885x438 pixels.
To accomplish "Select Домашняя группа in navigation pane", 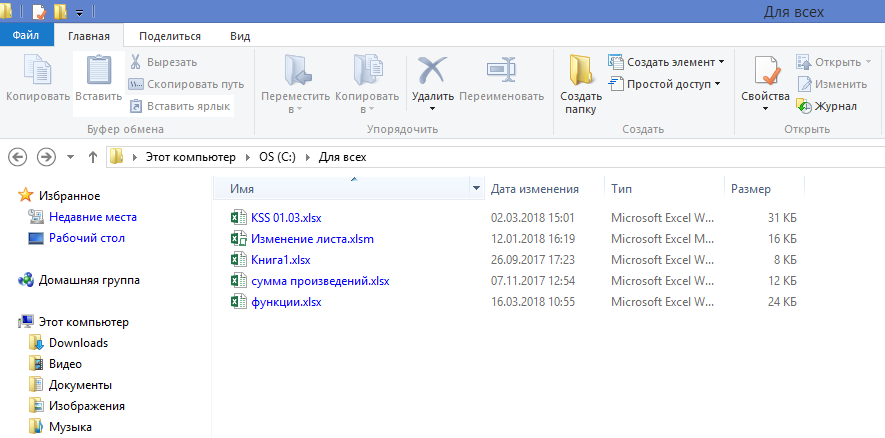I will tap(89, 280).
